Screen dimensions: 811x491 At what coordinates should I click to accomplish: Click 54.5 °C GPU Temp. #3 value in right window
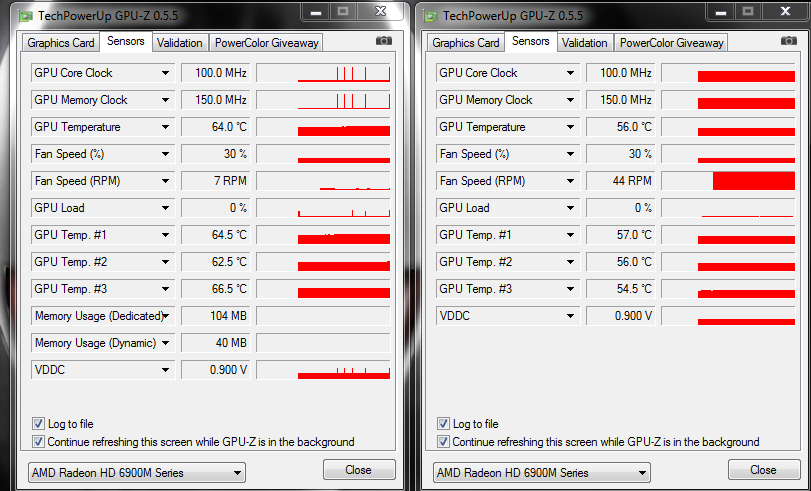pos(621,289)
